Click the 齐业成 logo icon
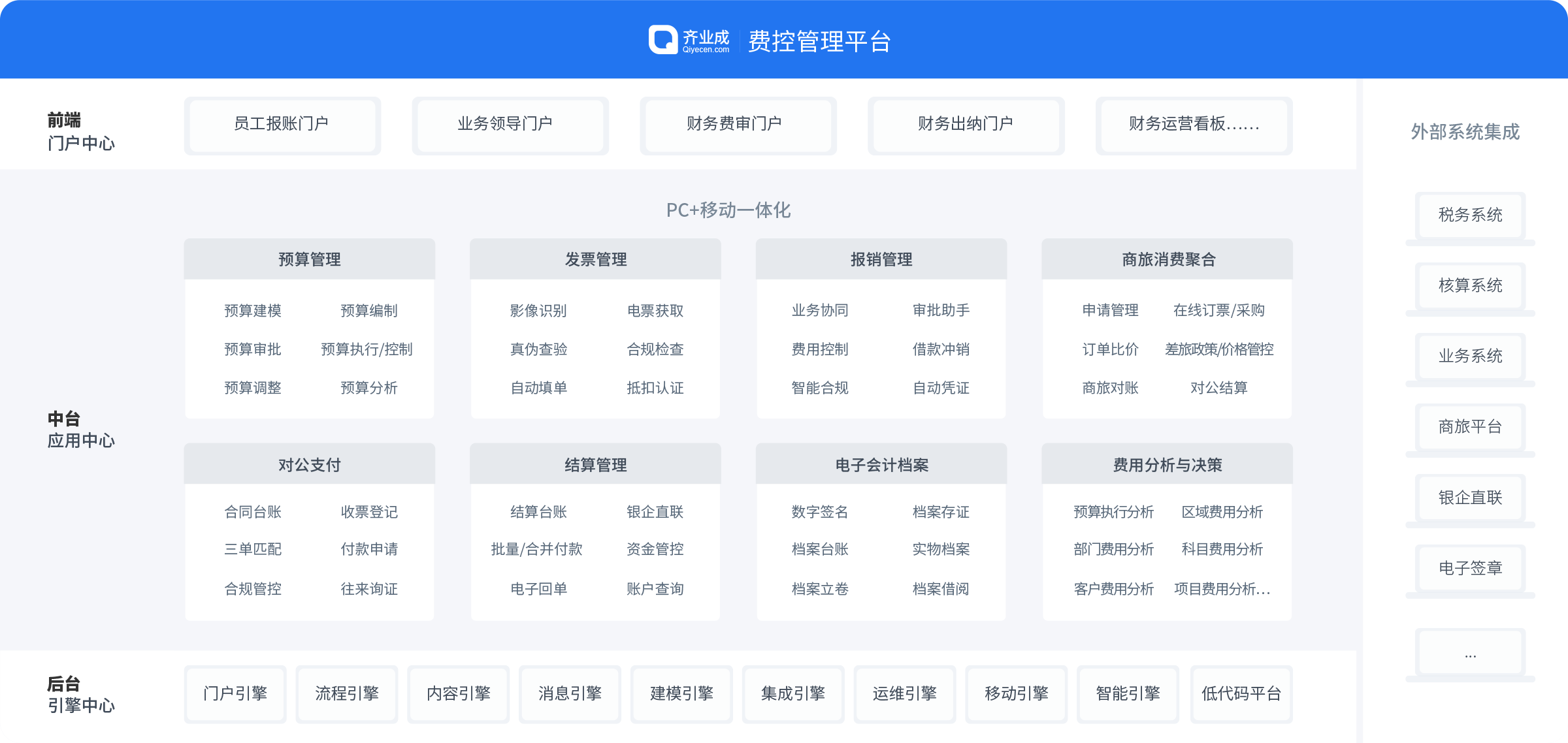This screenshot has width=1568, height=743. pos(662,40)
